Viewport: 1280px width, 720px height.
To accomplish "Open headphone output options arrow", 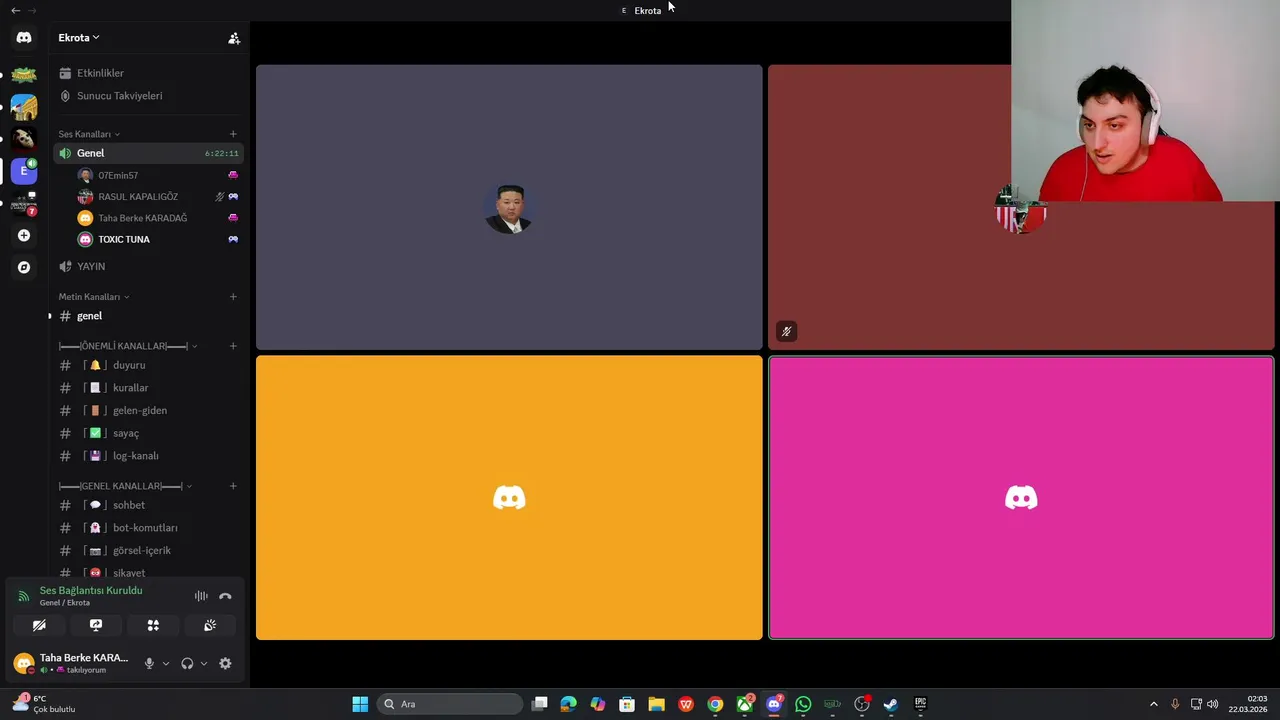I will [x=204, y=663].
